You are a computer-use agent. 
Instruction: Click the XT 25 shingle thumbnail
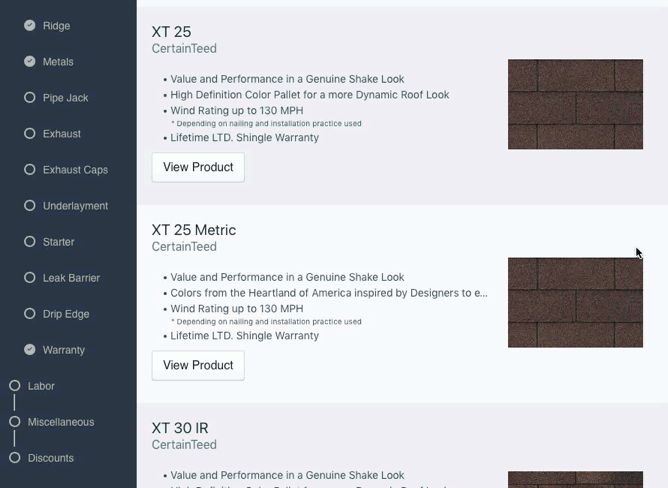tap(575, 104)
